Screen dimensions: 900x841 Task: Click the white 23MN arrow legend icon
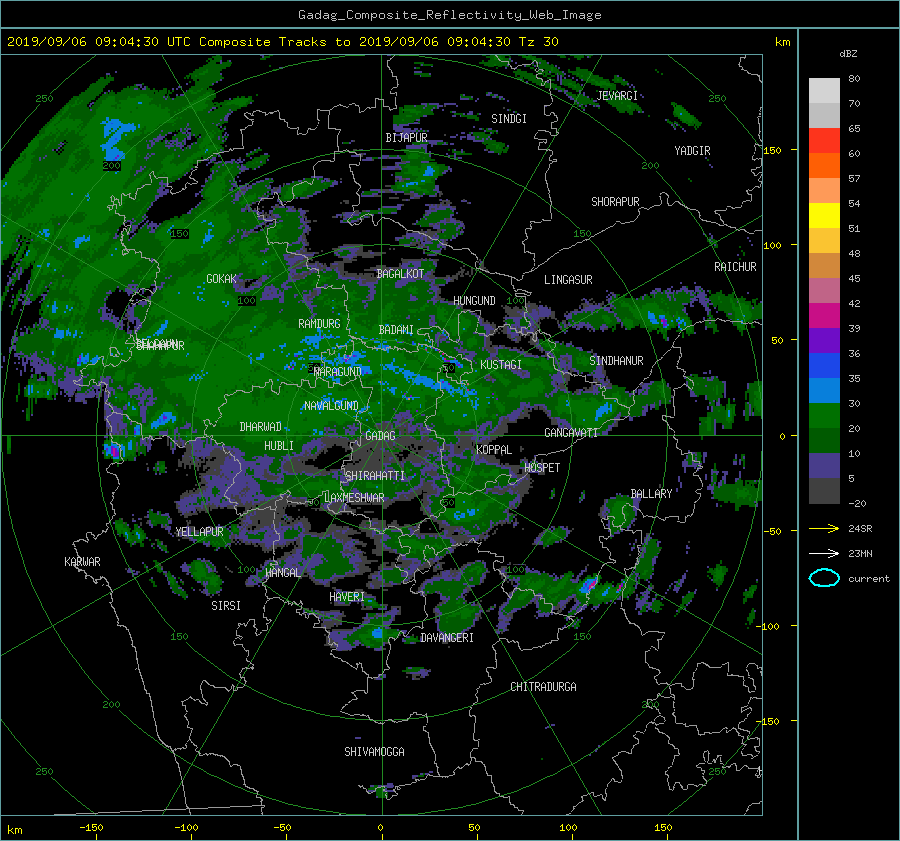[824, 553]
